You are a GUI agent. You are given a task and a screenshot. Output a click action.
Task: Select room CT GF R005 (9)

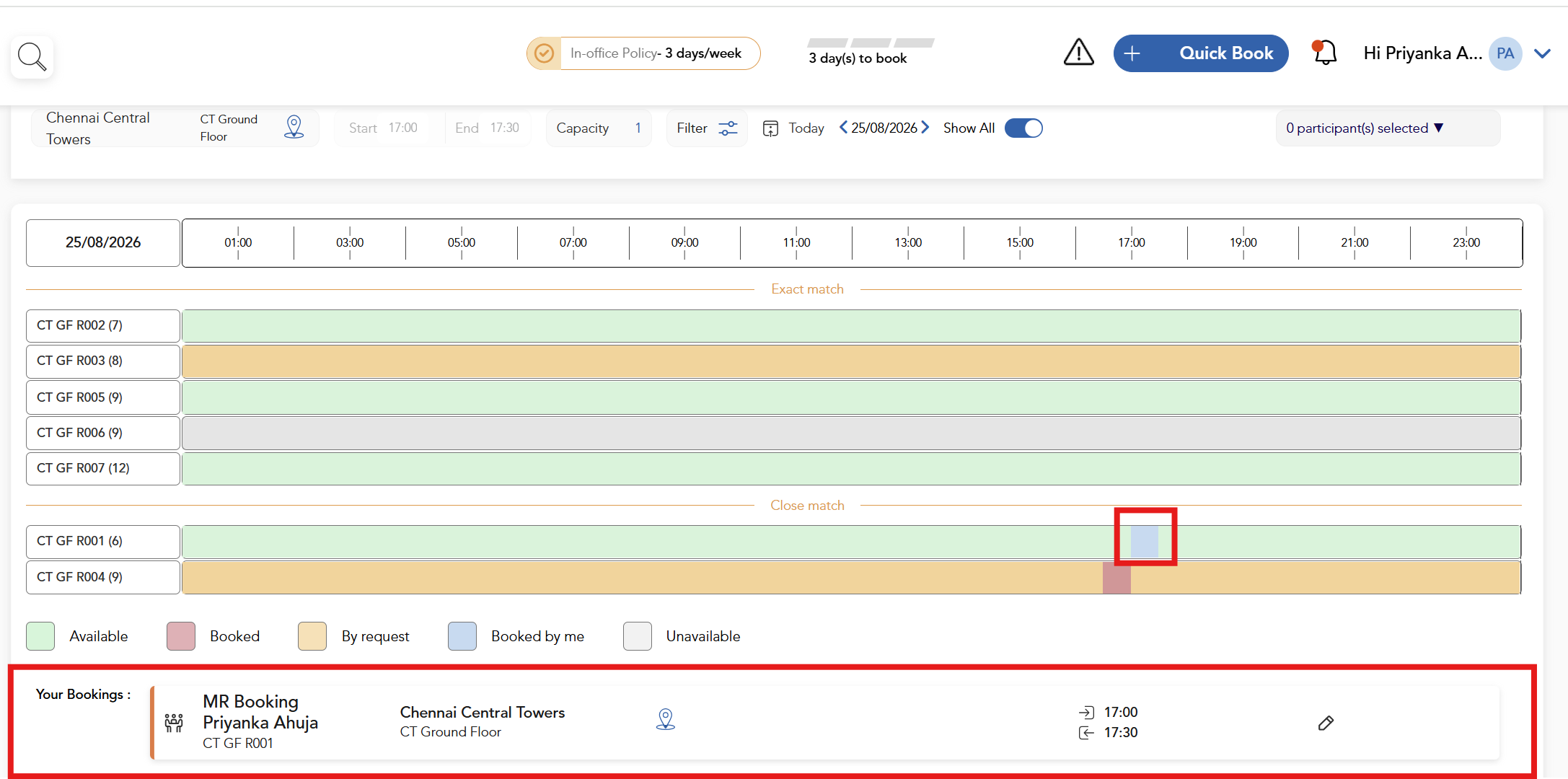[x=103, y=397]
